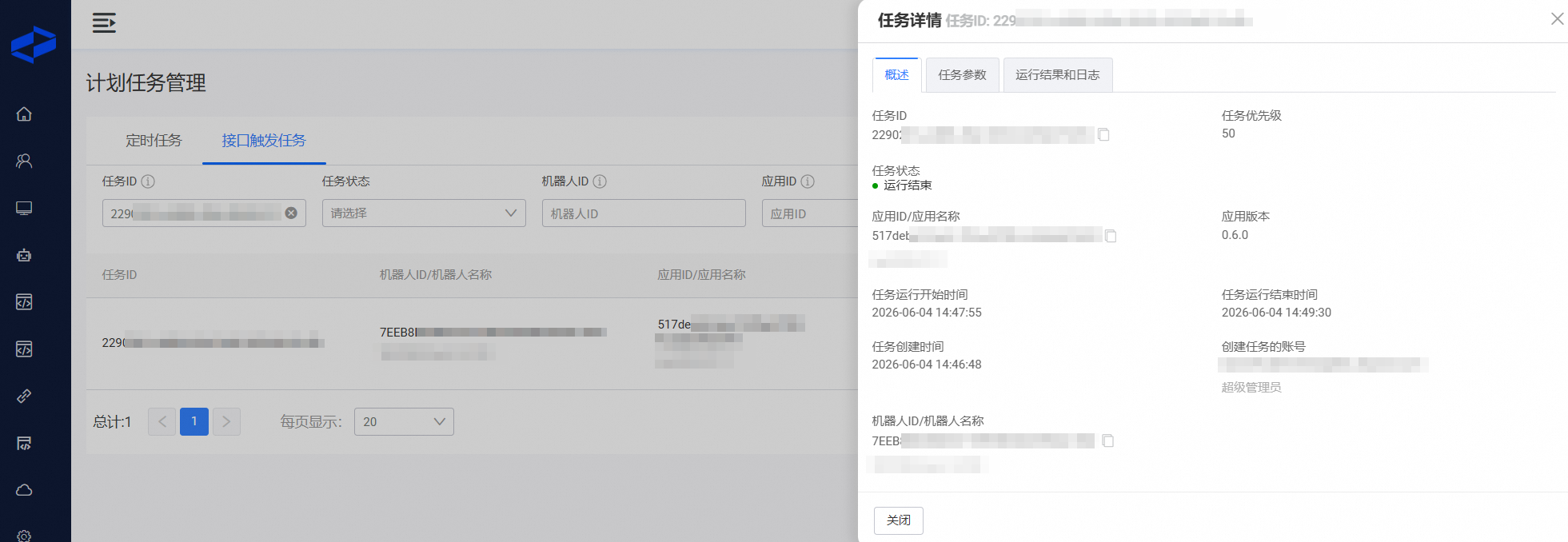Switch to the 任务参数 tab
The height and width of the screenshot is (542, 1568).
963,75
